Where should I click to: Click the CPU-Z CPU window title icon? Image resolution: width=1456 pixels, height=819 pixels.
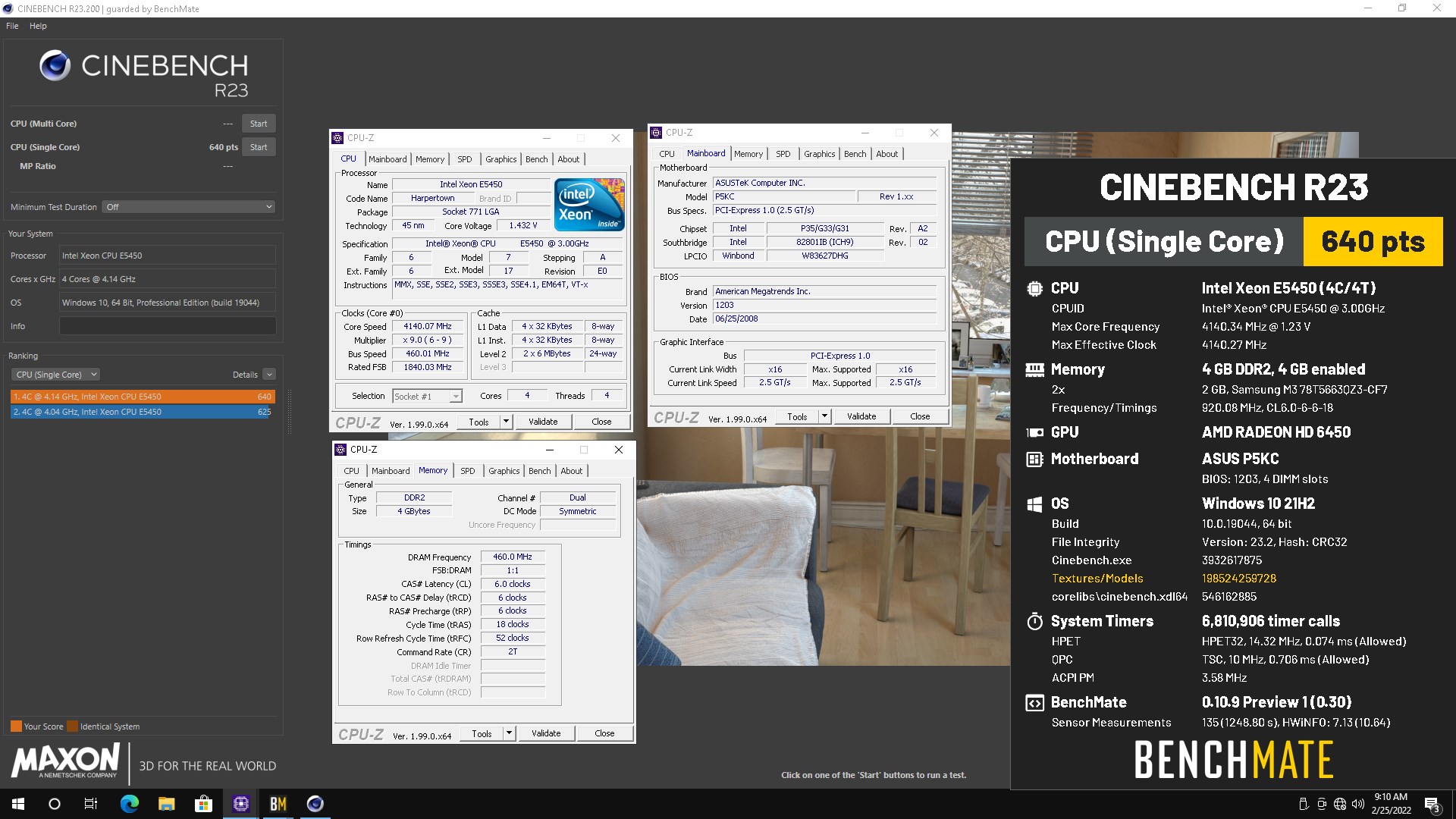click(x=337, y=138)
